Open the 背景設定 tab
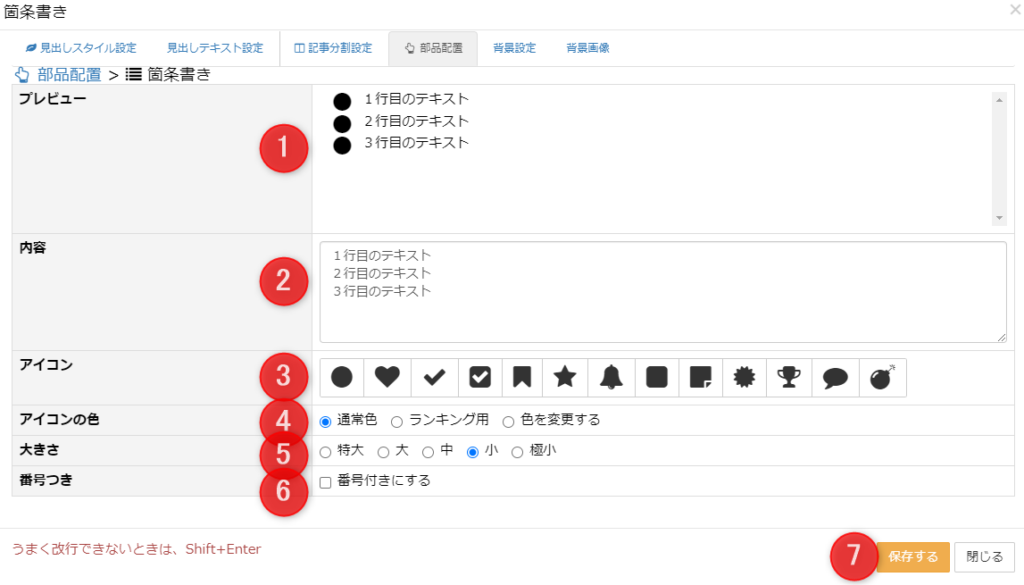 tap(514, 48)
